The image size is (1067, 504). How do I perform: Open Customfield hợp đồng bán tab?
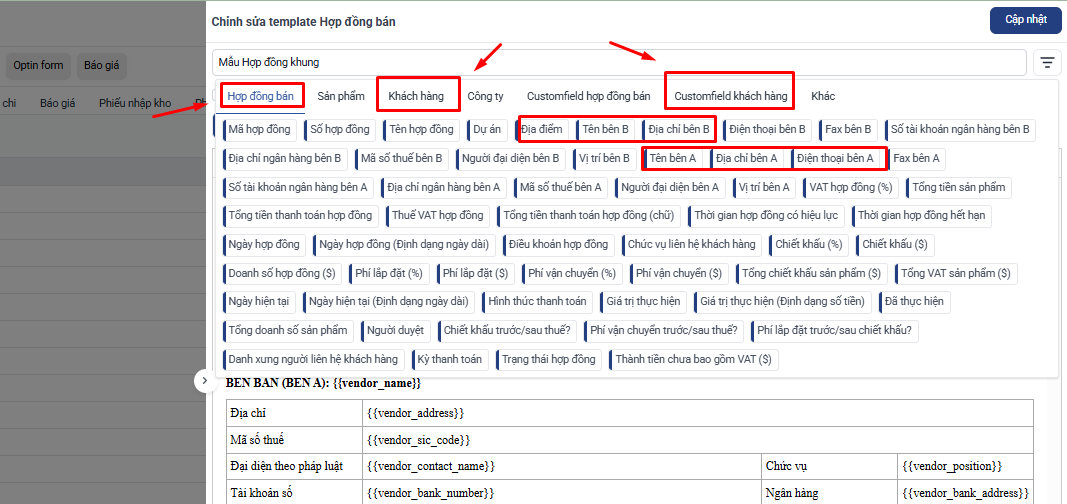pos(589,97)
